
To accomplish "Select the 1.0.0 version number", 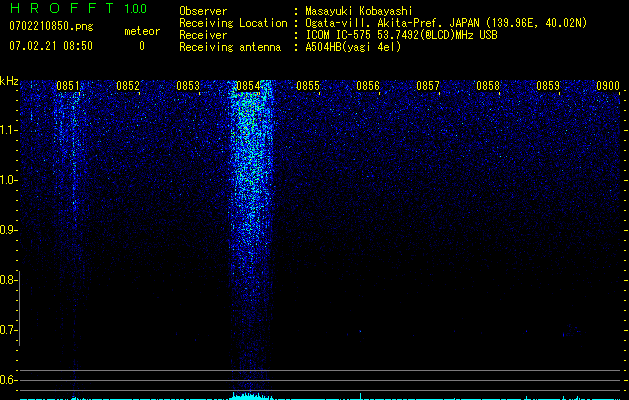I will tap(136, 9).
